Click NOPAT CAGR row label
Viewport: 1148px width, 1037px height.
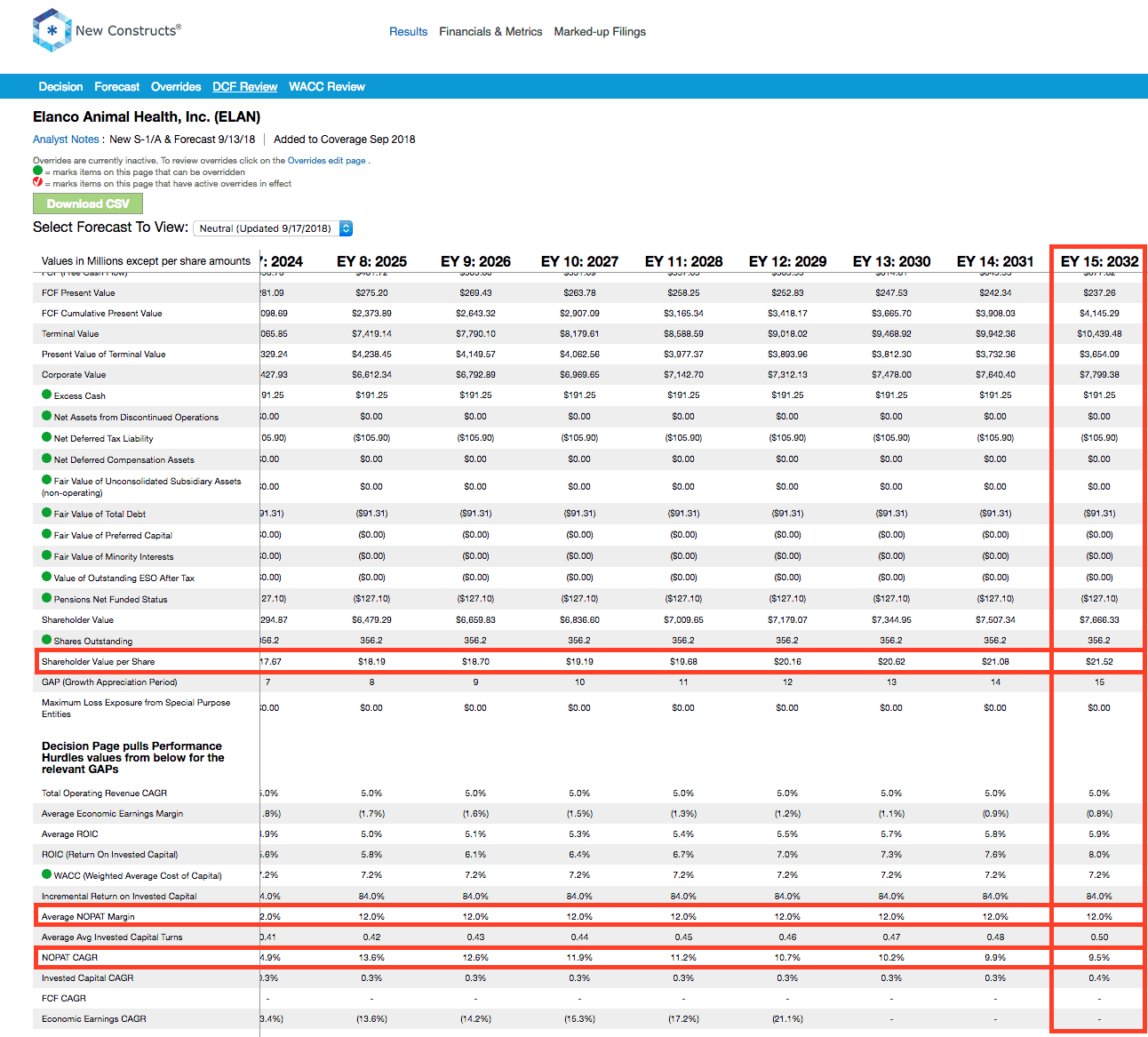pos(69,957)
